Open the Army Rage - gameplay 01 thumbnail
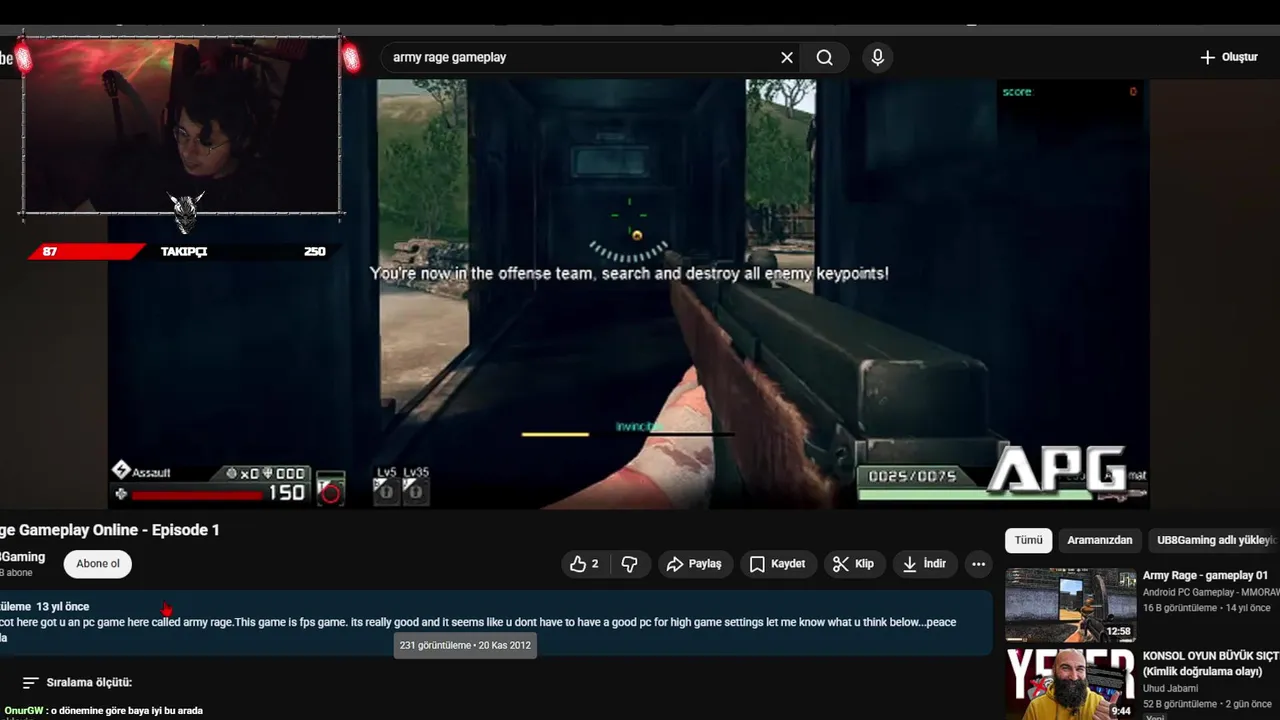Viewport: 1280px width, 720px height. click(1070, 604)
